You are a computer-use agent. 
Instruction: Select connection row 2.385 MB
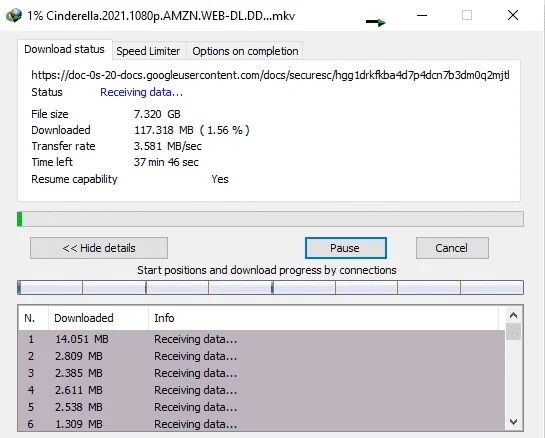(261, 373)
